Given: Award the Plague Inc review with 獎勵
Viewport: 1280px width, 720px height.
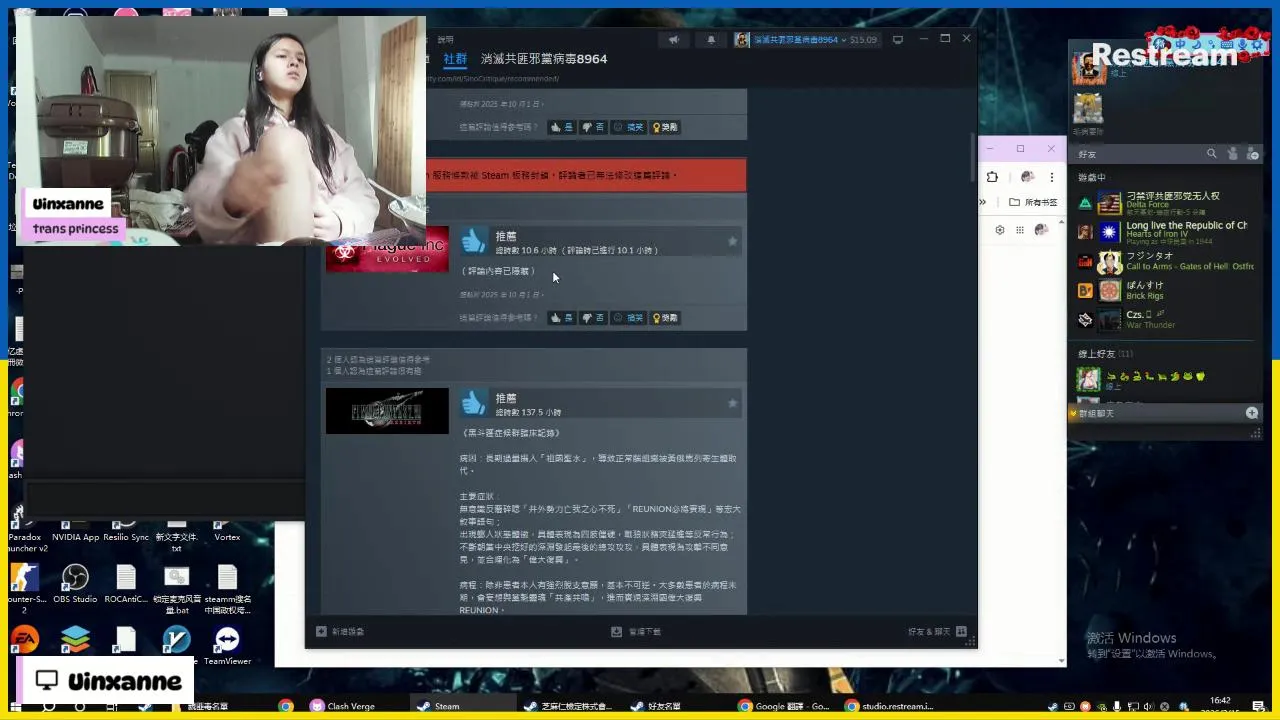Looking at the screenshot, I should [666, 318].
